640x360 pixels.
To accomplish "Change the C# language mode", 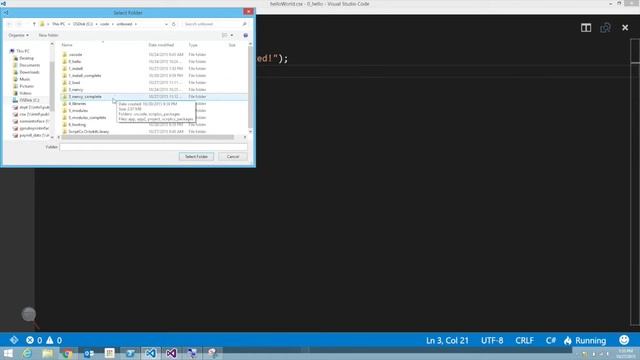I will [x=551, y=340].
